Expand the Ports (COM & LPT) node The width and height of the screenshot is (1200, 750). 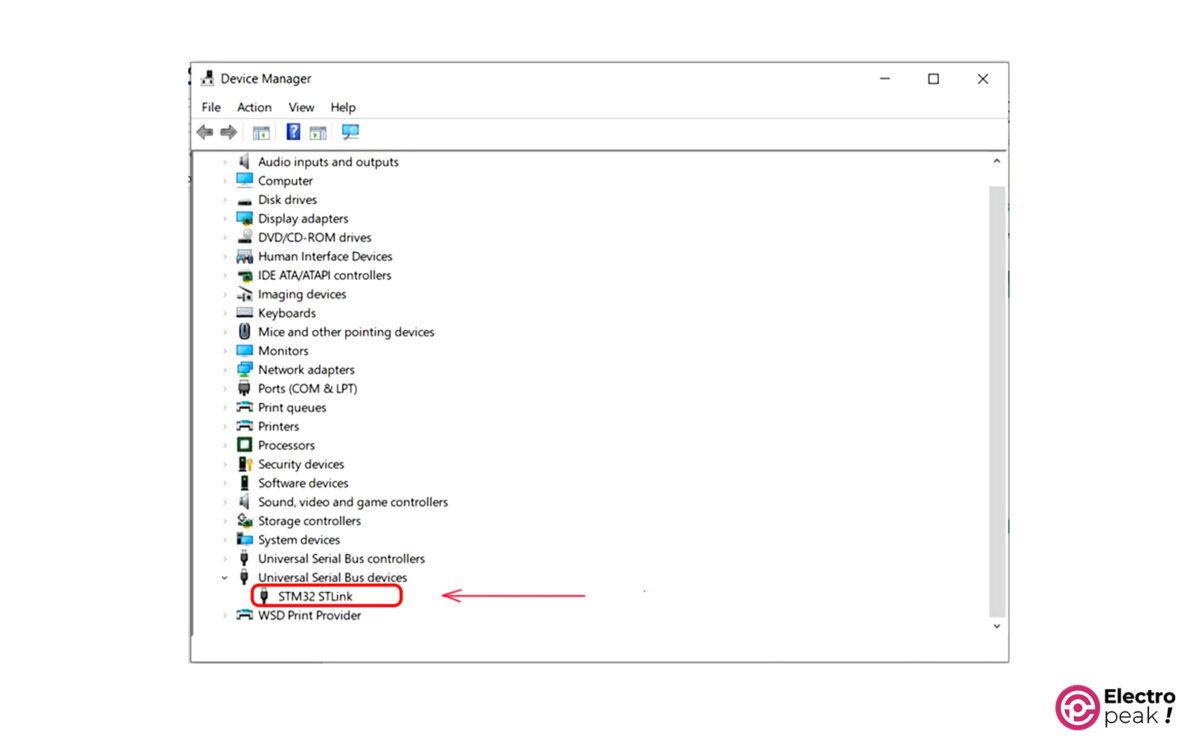[x=225, y=389]
